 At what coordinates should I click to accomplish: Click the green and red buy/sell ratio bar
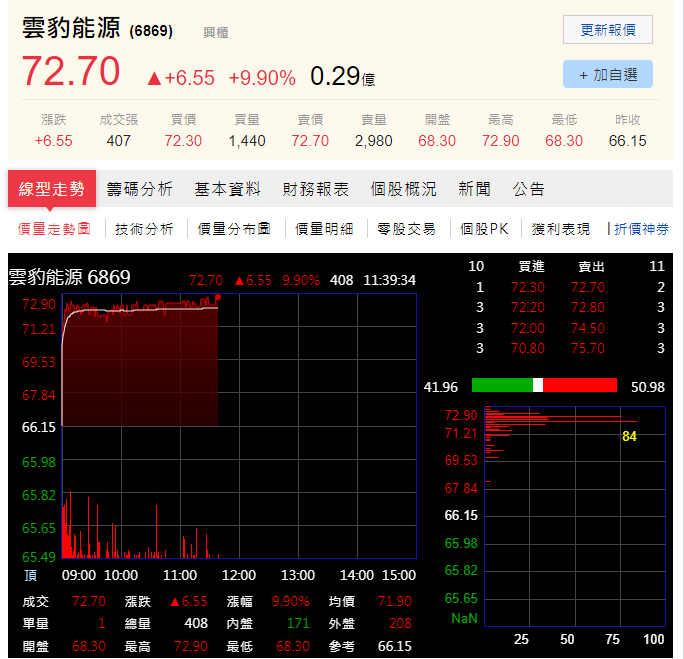[x=544, y=386]
